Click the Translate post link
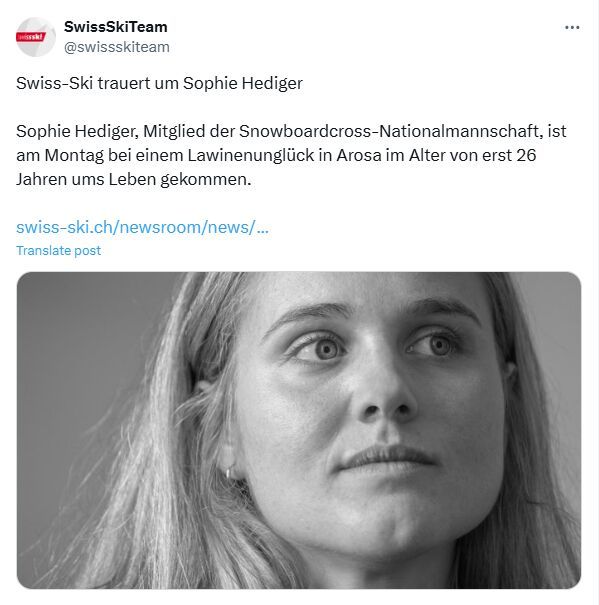The width and height of the screenshot is (599, 605). tap(58, 250)
